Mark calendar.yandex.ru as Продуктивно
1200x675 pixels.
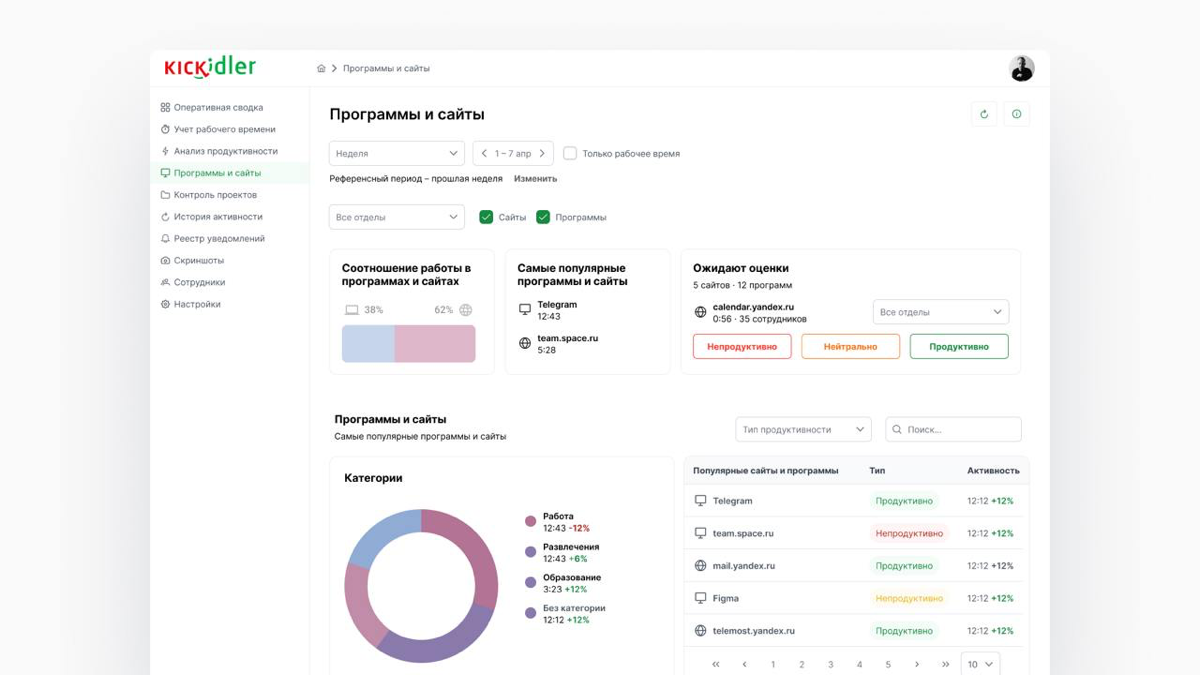pos(959,346)
